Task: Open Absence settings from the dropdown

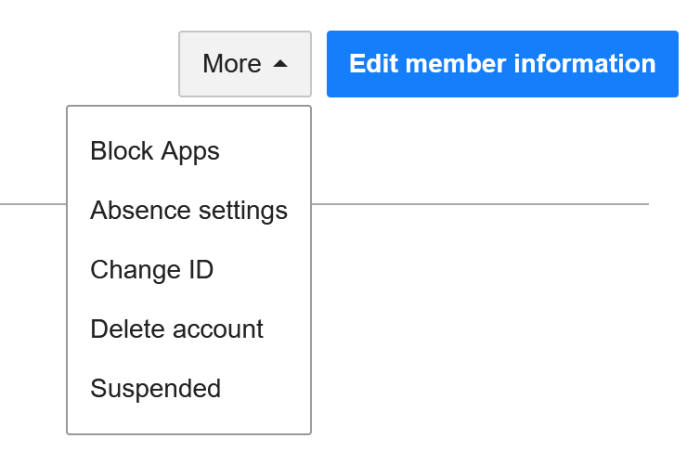Action: 189,210
